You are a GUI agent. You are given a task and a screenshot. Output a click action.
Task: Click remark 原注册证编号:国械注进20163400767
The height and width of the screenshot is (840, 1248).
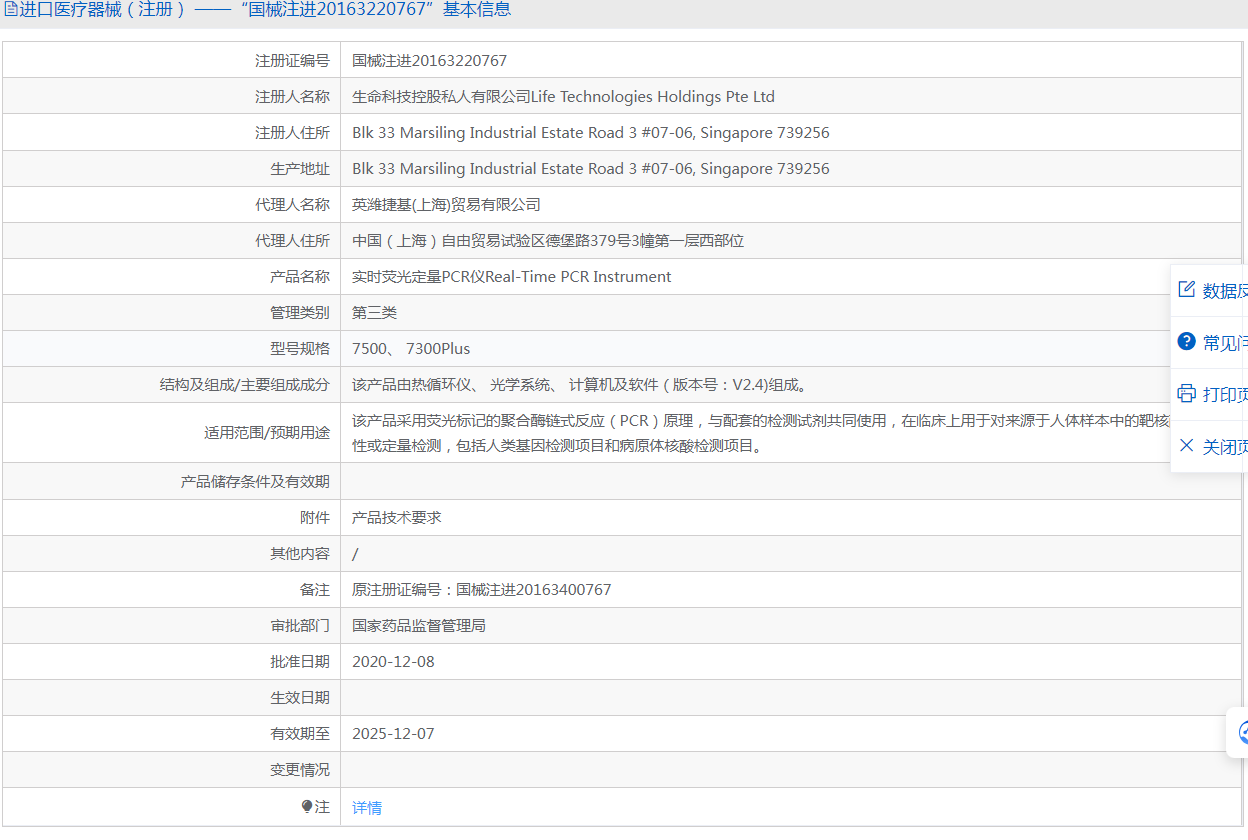[482, 590]
